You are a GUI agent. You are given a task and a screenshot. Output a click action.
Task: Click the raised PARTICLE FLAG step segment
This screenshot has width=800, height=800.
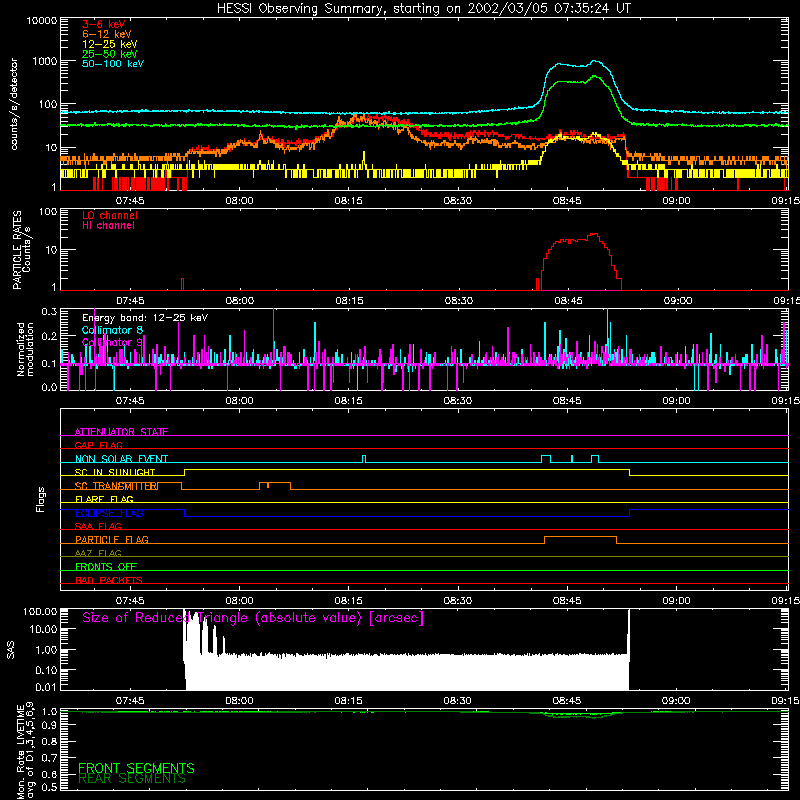click(581, 537)
